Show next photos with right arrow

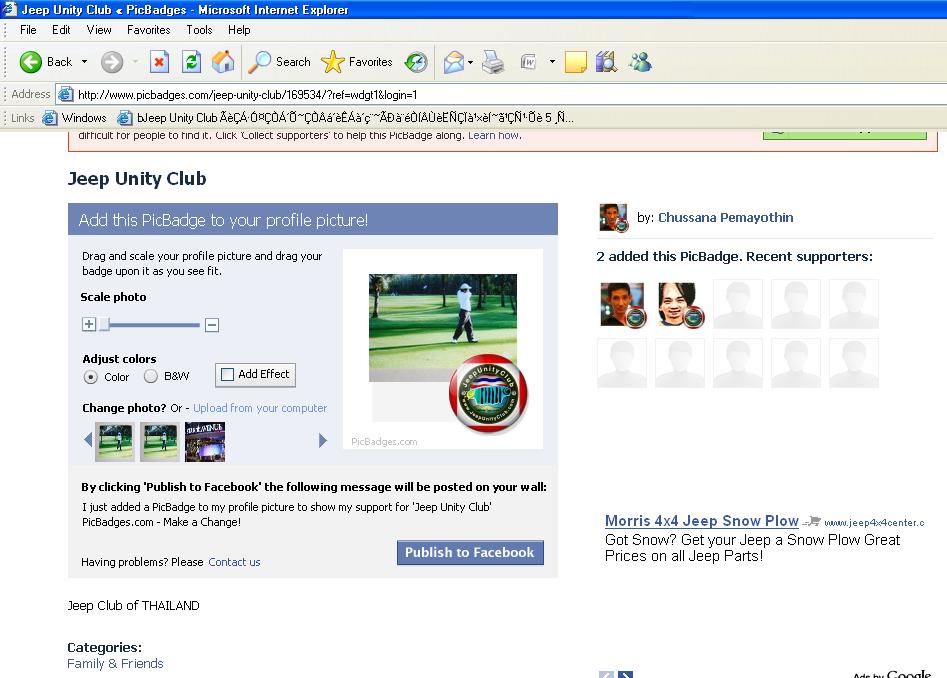[323, 440]
